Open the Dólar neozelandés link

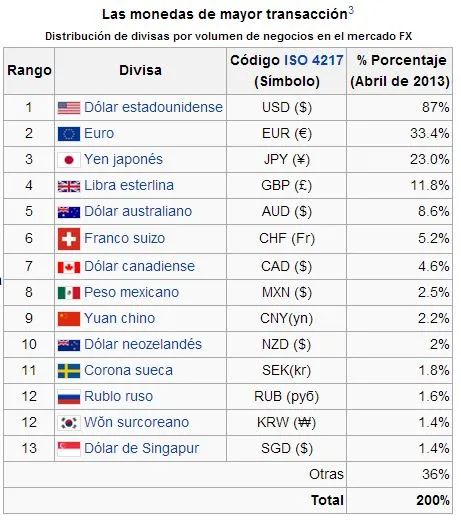pos(143,344)
